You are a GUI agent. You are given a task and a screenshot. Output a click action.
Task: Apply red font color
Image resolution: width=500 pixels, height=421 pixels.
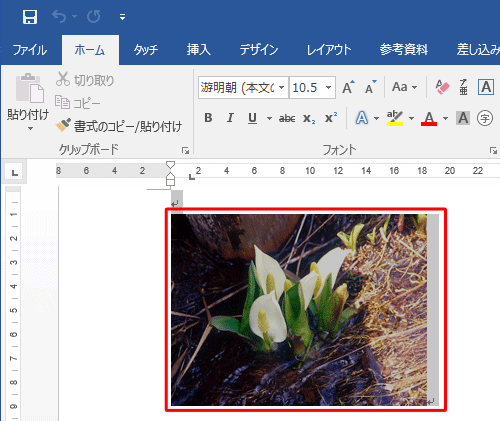click(x=429, y=118)
